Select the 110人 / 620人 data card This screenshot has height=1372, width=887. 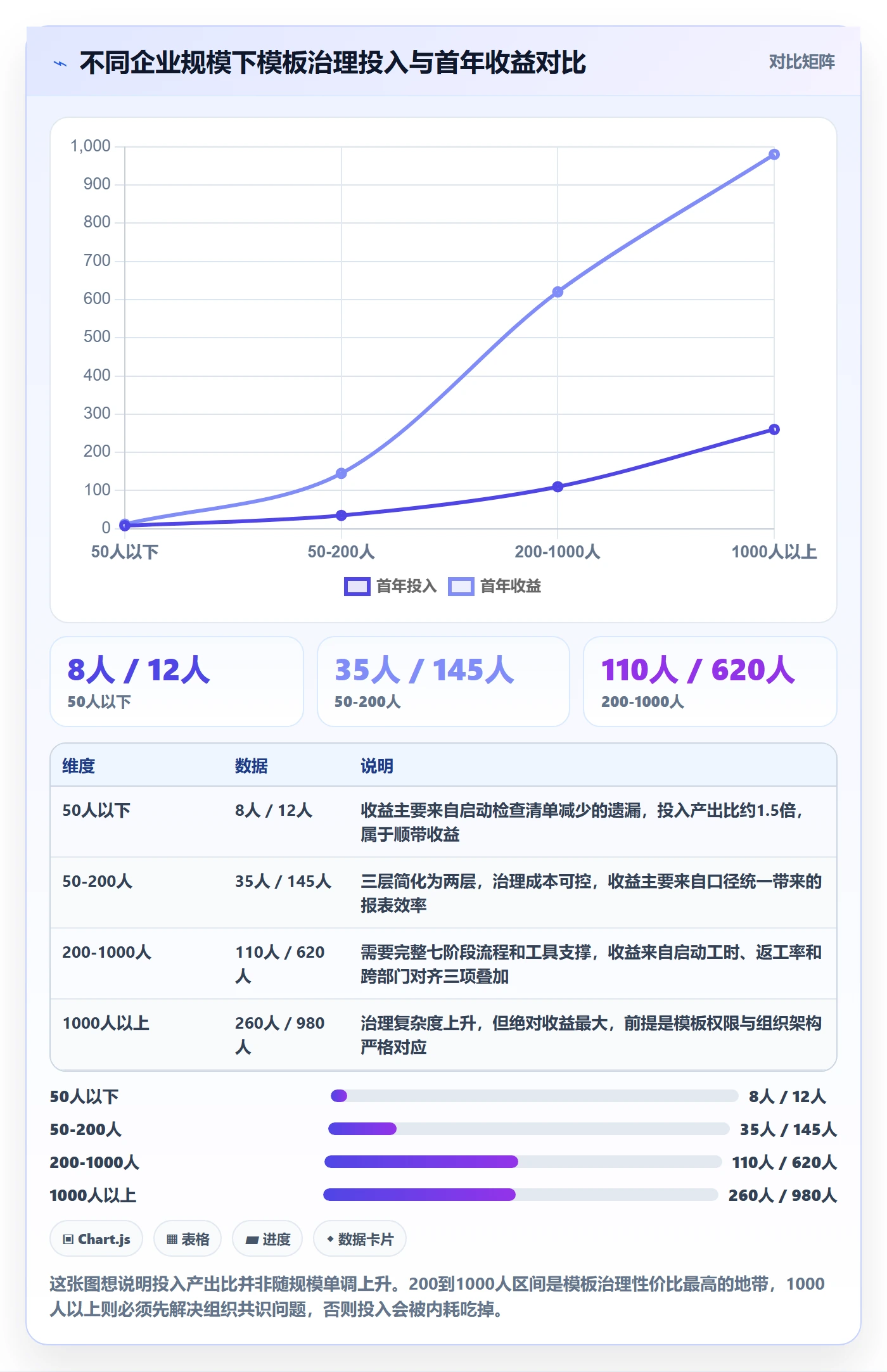point(710,682)
